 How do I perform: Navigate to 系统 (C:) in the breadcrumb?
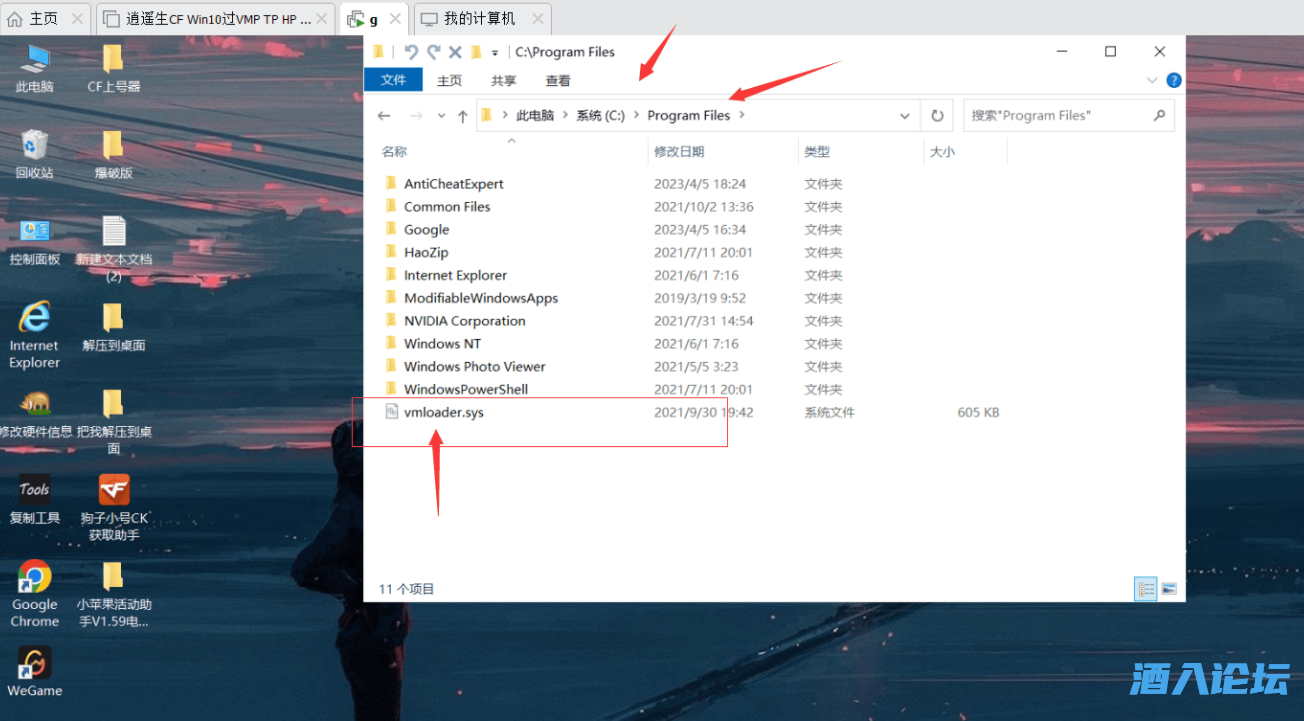pos(600,116)
